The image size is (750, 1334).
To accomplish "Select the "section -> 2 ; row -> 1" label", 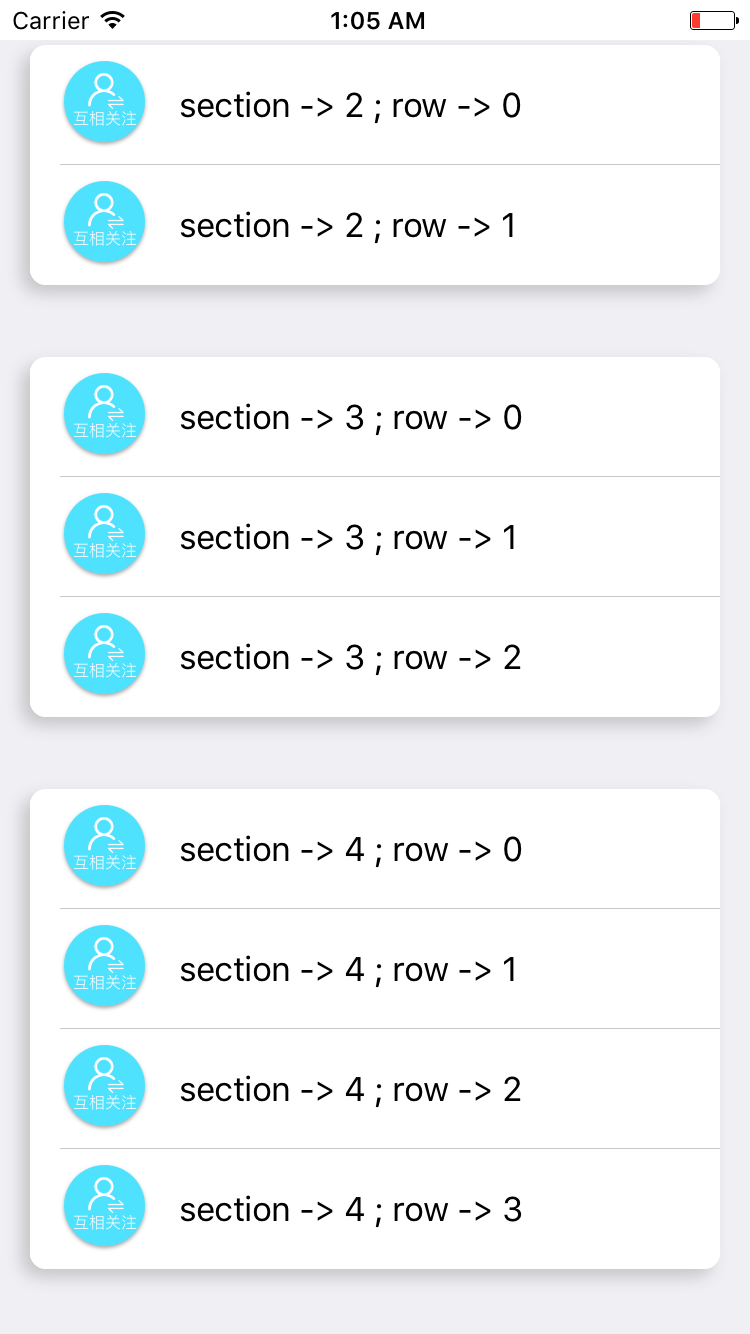I will pyautogui.click(x=348, y=226).
